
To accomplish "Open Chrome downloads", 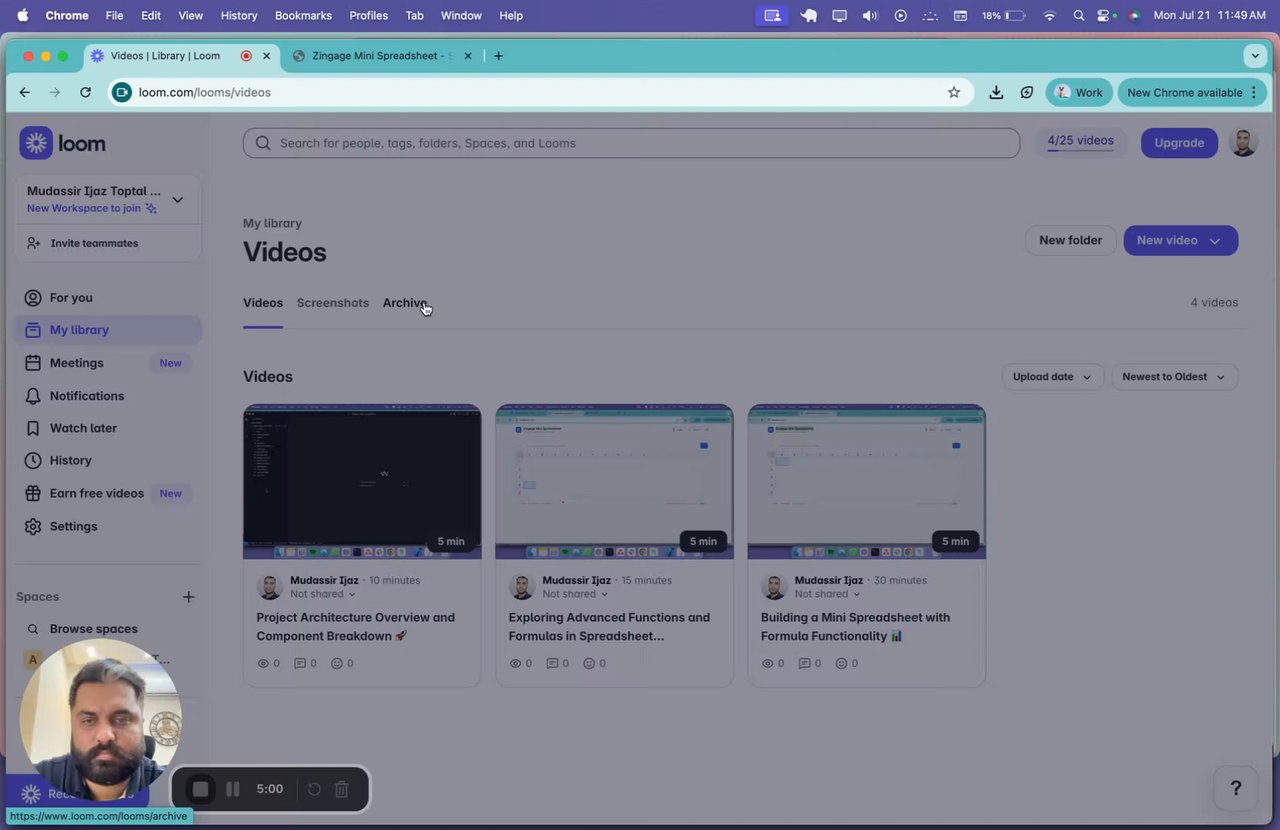I will pyautogui.click(x=996, y=92).
